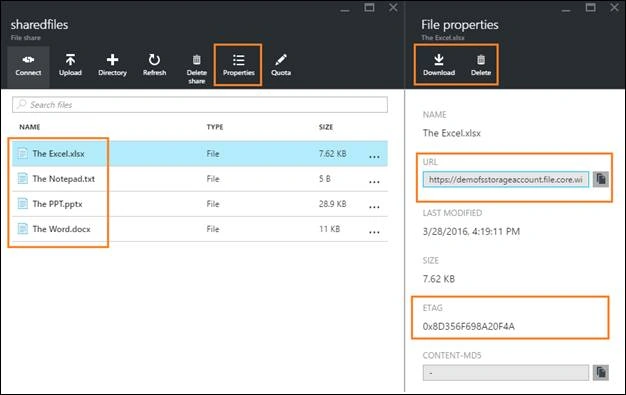Click the sharedfiles blade title
626x395 pixels.
pyautogui.click(x=39, y=24)
